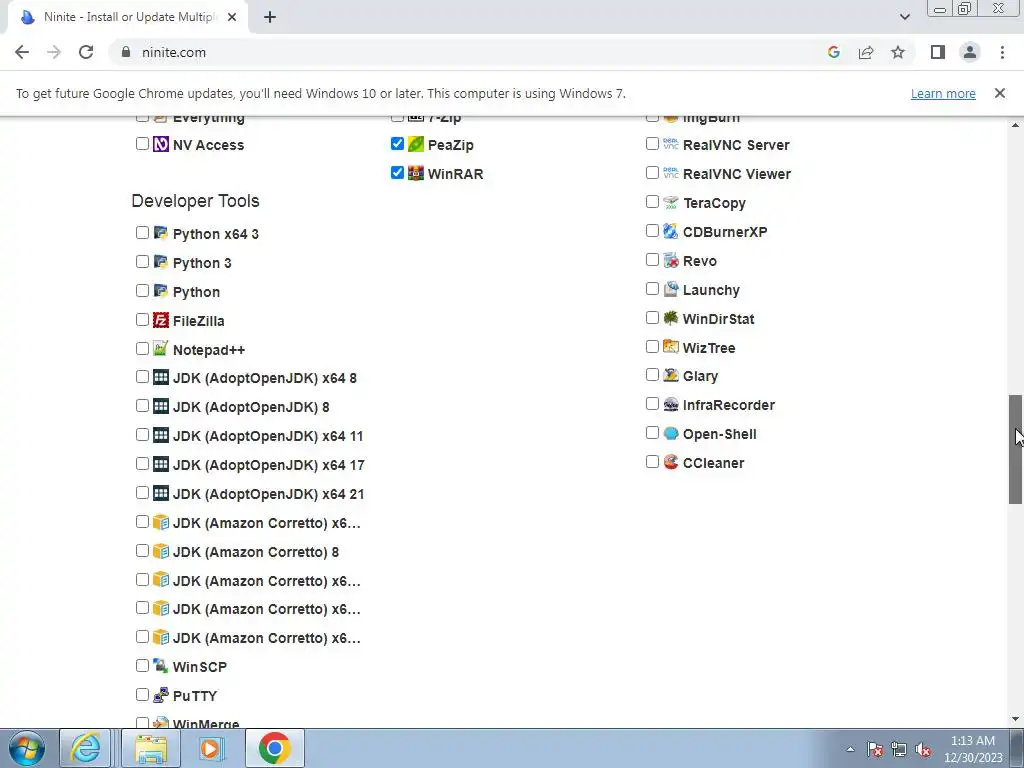Dismiss the Chrome update notification bar
The width and height of the screenshot is (1024, 768).
coord(1000,93)
